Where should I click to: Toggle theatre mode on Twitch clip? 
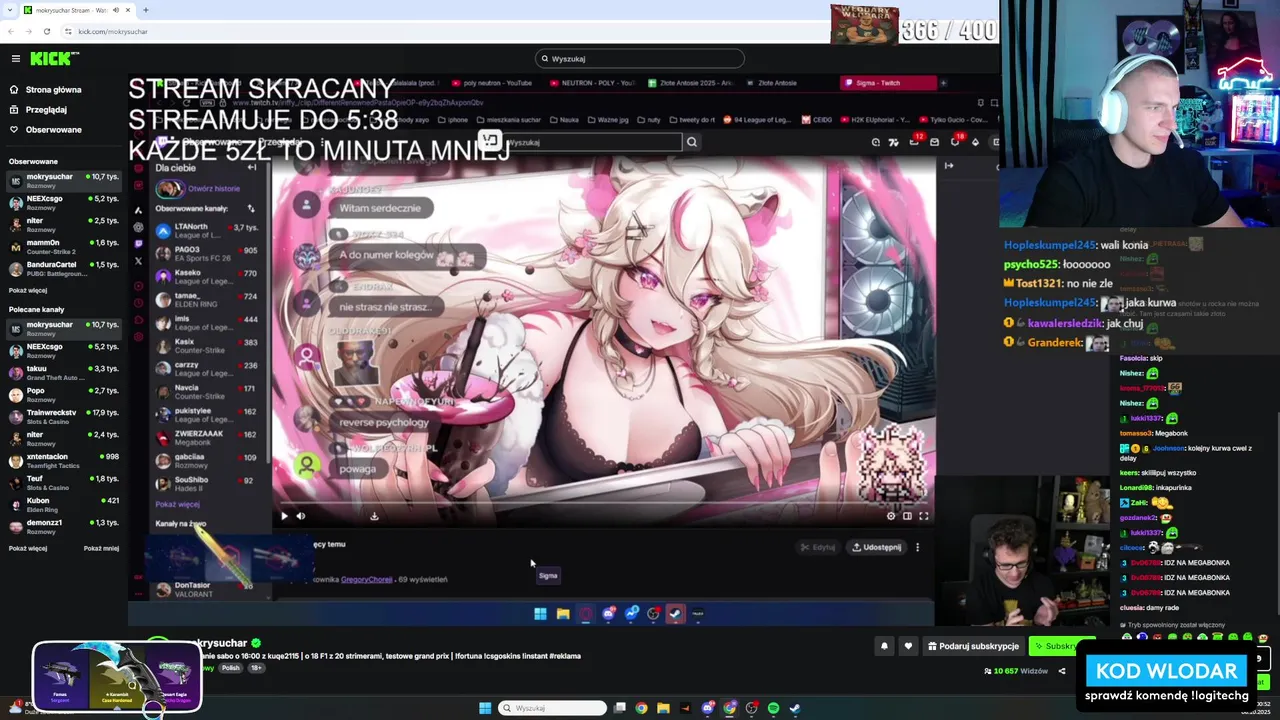[x=907, y=516]
